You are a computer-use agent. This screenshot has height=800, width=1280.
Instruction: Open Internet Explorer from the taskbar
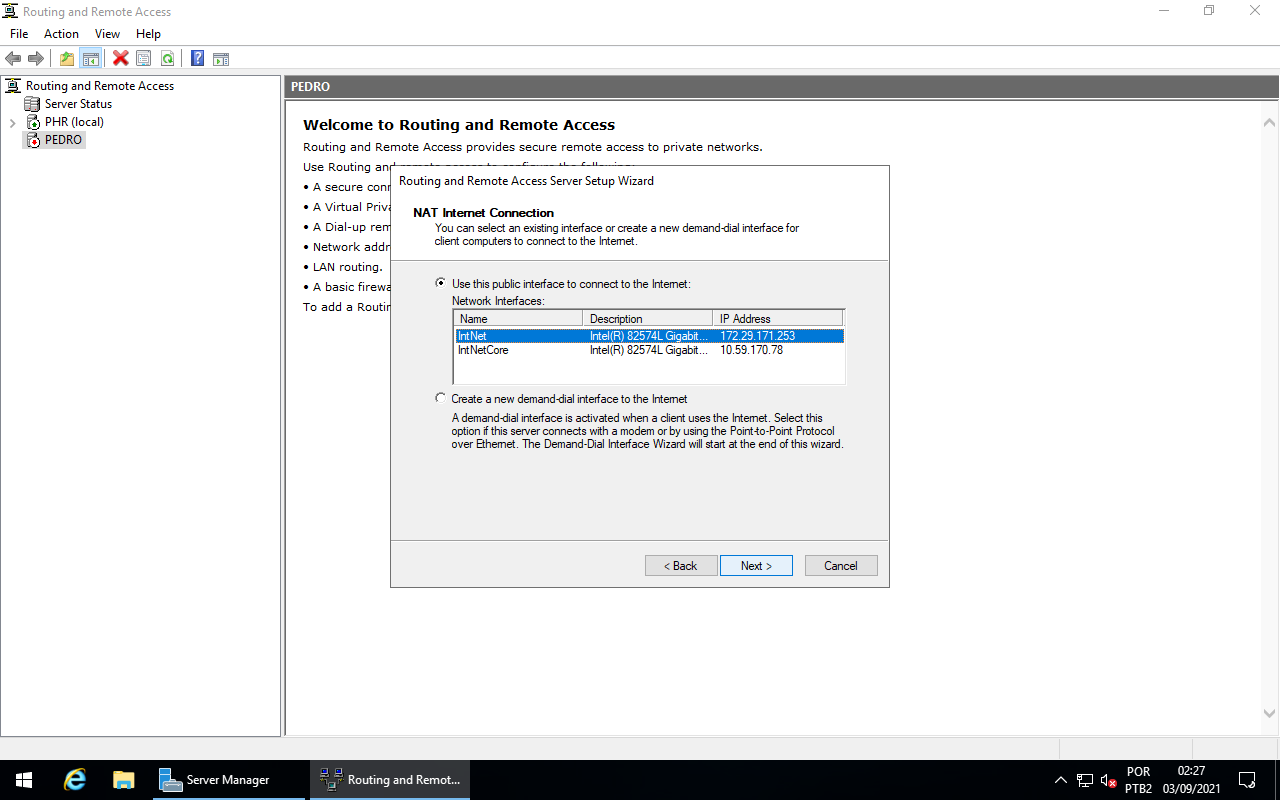(75, 780)
